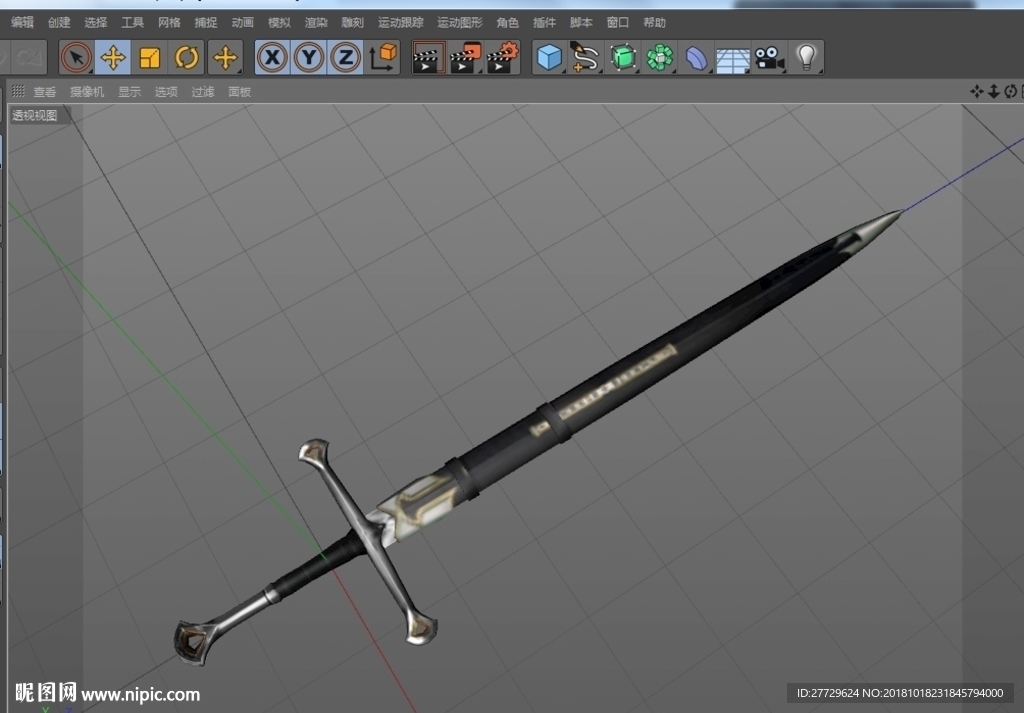The width and height of the screenshot is (1024, 713).
Task: Open the 面板 viewport menu
Action: click(x=240, y=92)
